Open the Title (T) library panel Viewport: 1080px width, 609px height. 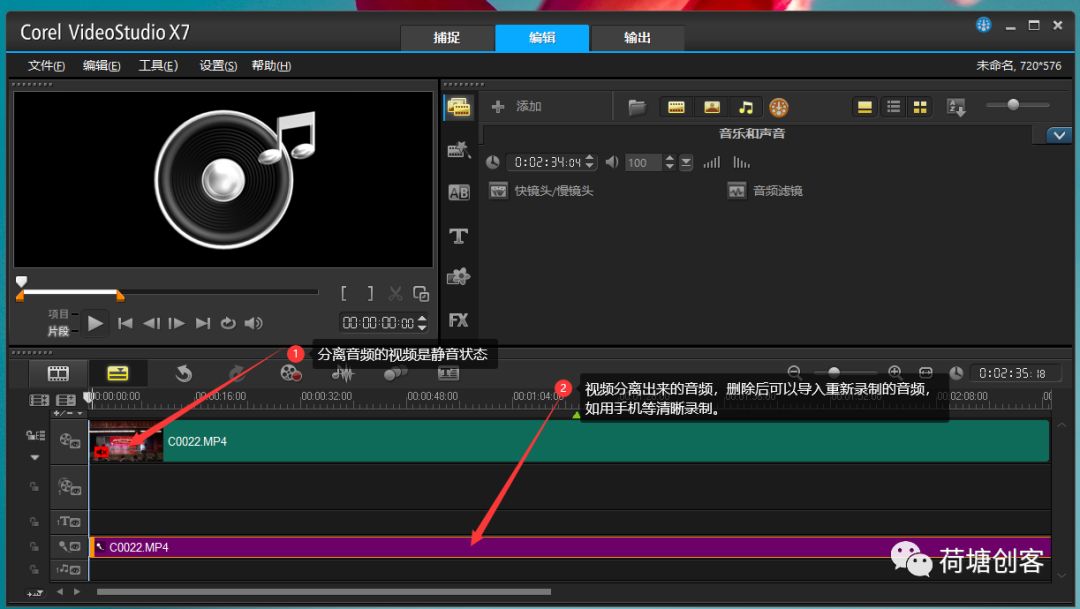pos(458,236)
